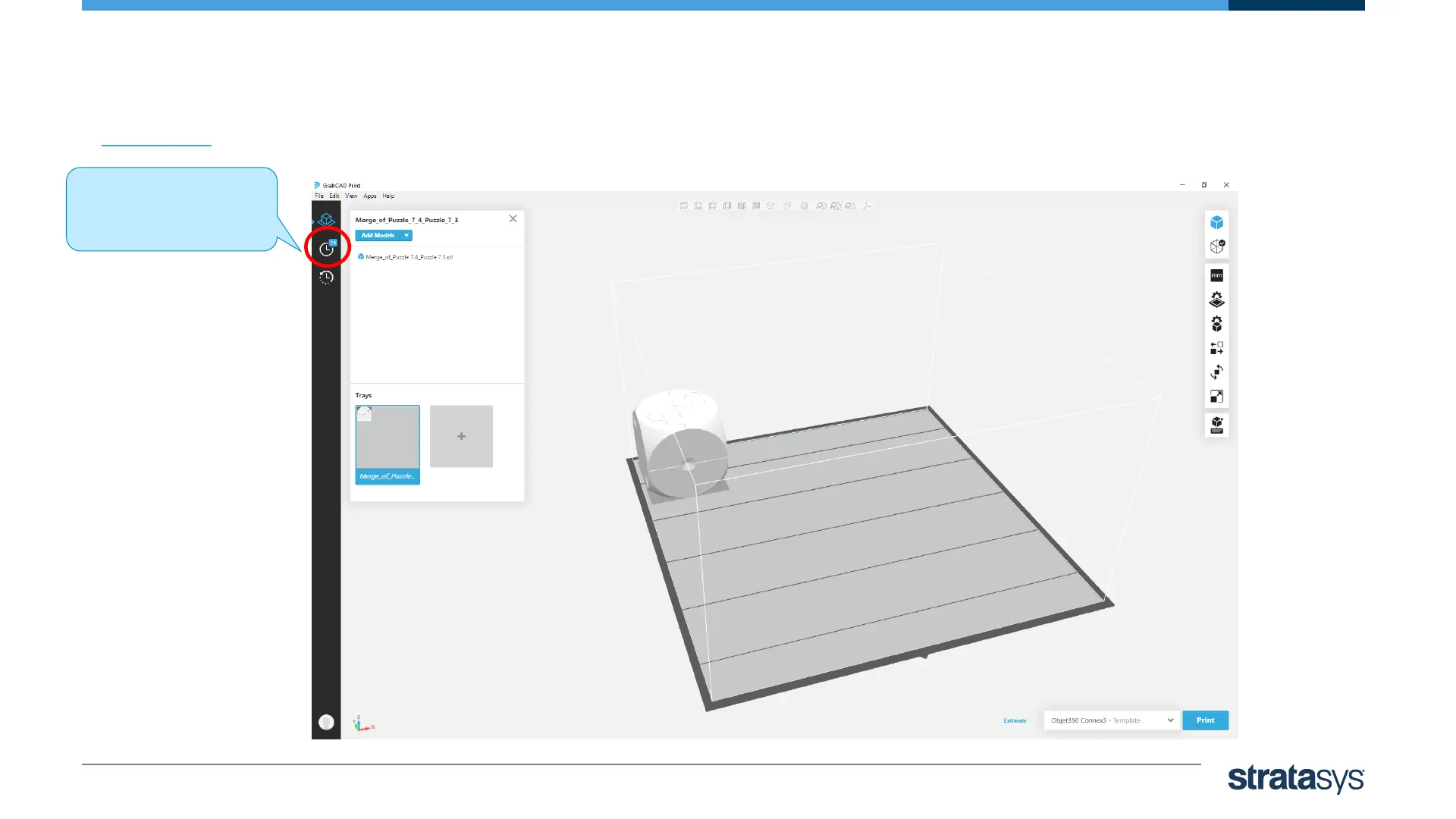Image resolution: width=1456 pixels, height=819 pixels.
Task: Open Model Settings gear-cube icon
Action: point(1216,324)
